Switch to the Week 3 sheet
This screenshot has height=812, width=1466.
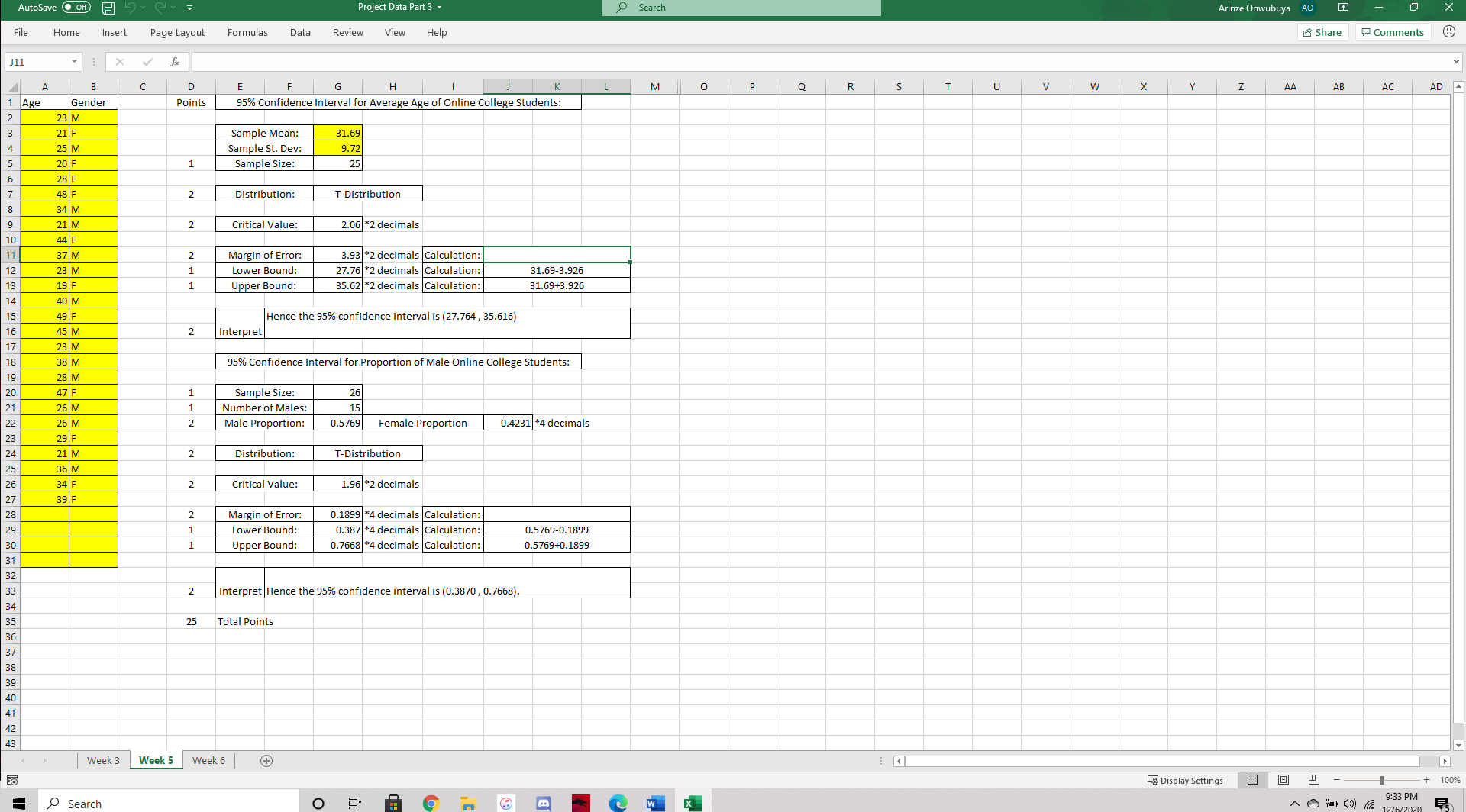pos(103,760)
